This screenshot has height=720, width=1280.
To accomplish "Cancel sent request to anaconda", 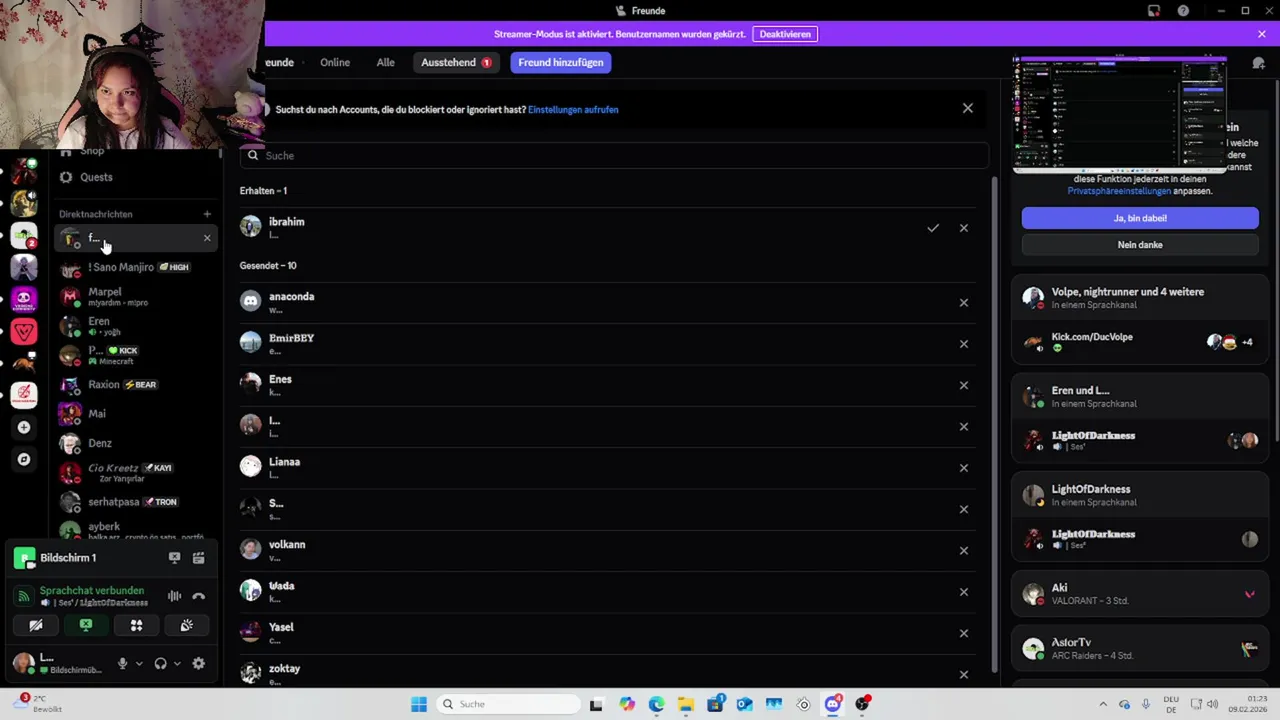I will (964, 303).
